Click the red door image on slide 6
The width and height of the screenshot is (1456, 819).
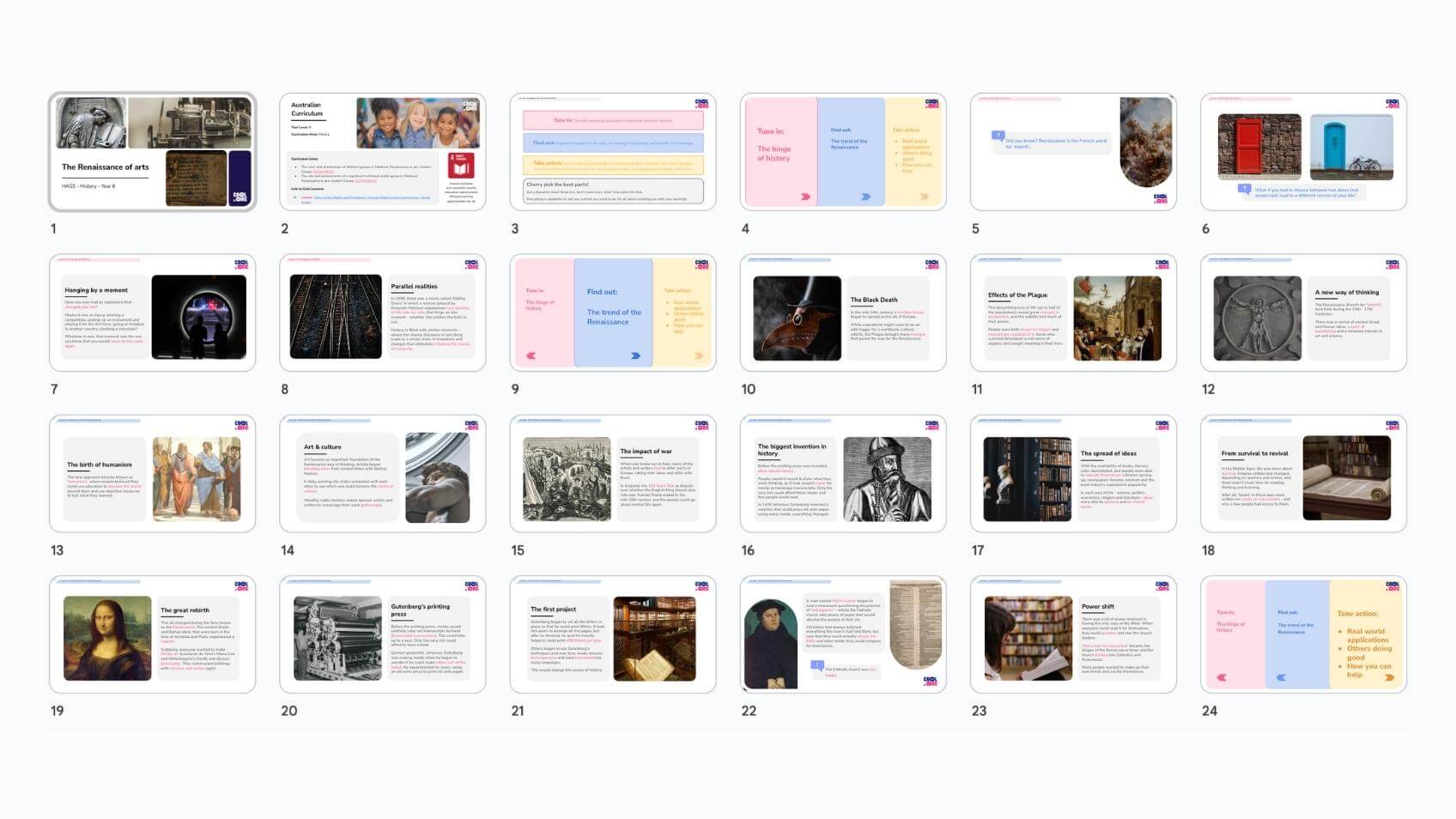click(1259, 146)
